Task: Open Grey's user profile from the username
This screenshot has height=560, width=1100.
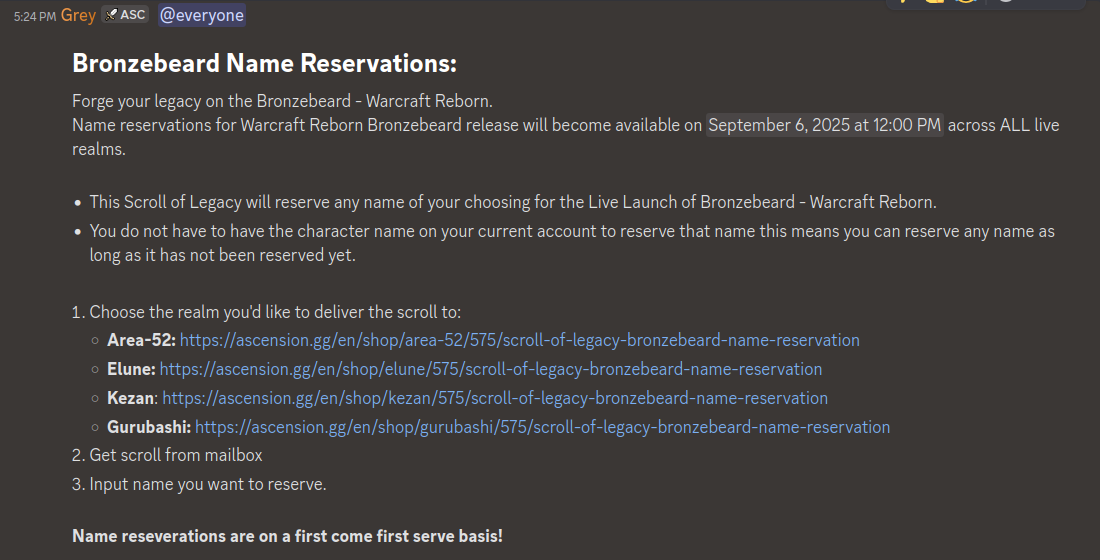Action: tap(78, 15)
